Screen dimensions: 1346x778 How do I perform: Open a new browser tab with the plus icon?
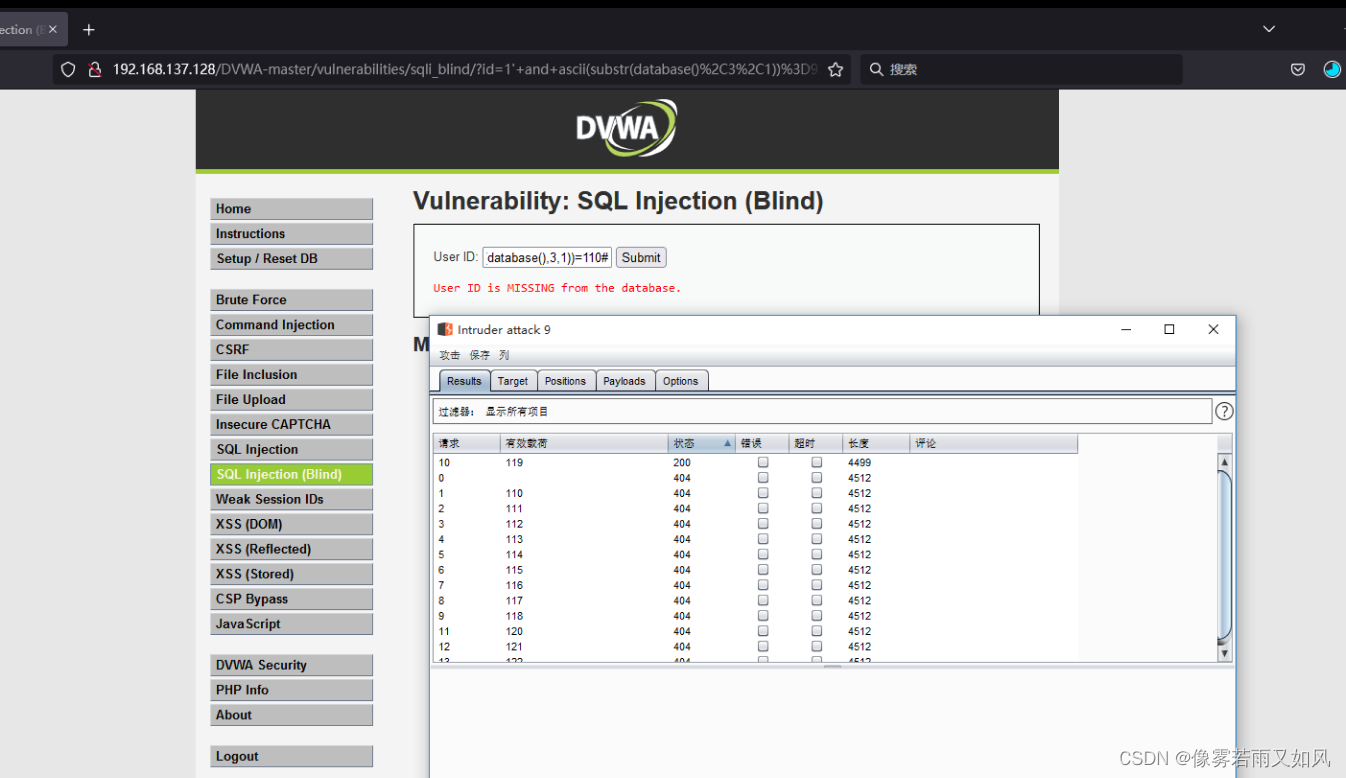tap(88, 29)
